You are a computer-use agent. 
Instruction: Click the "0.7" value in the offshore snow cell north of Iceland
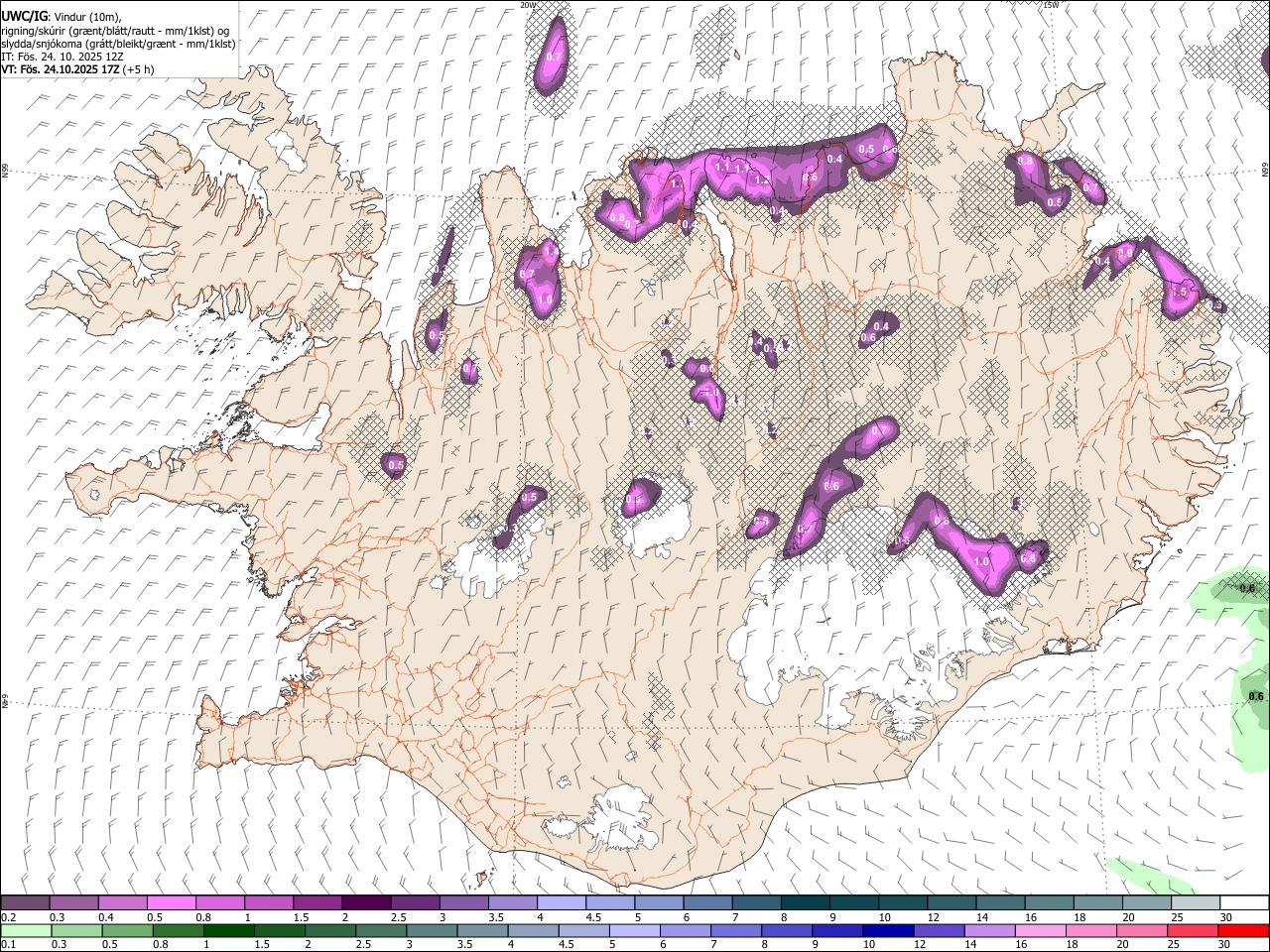(554, 58)
